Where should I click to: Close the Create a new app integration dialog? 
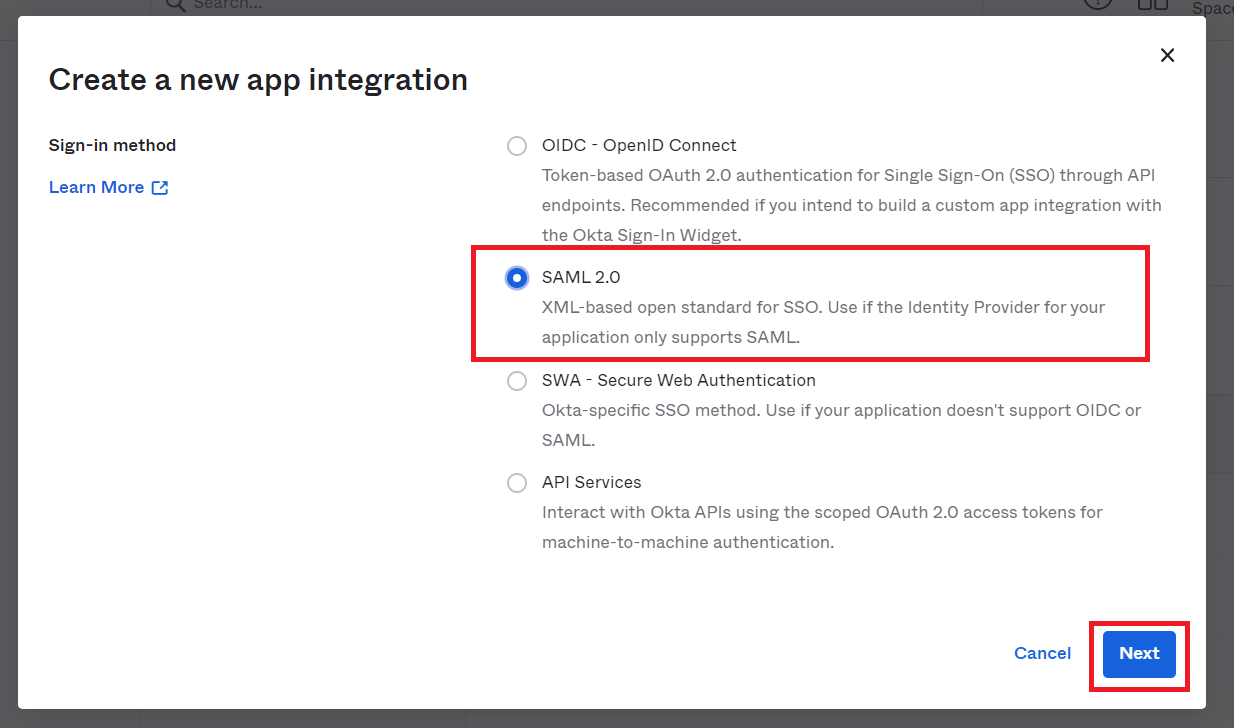1167,56
